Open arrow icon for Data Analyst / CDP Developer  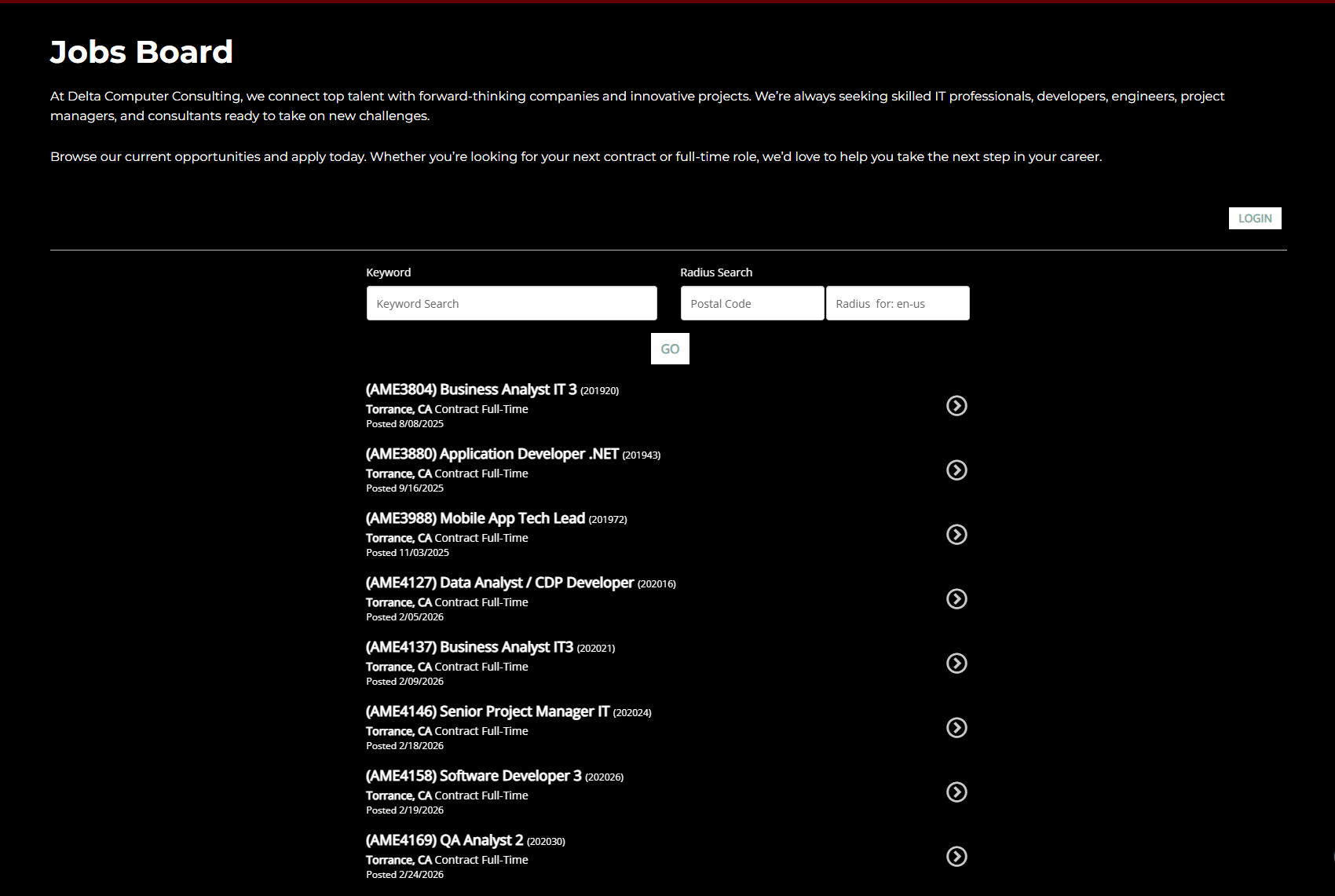tap(956, 599)
